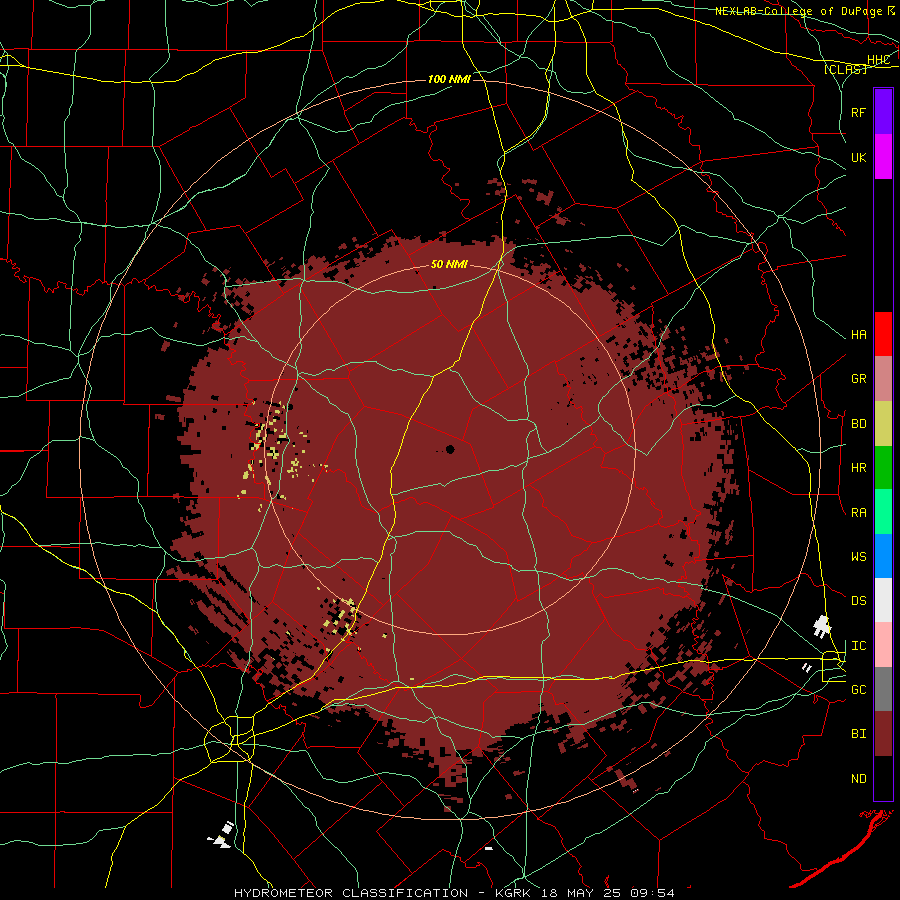The image size is (900, 900).
Task: Click the HA legend label
Action: [859, 335]
